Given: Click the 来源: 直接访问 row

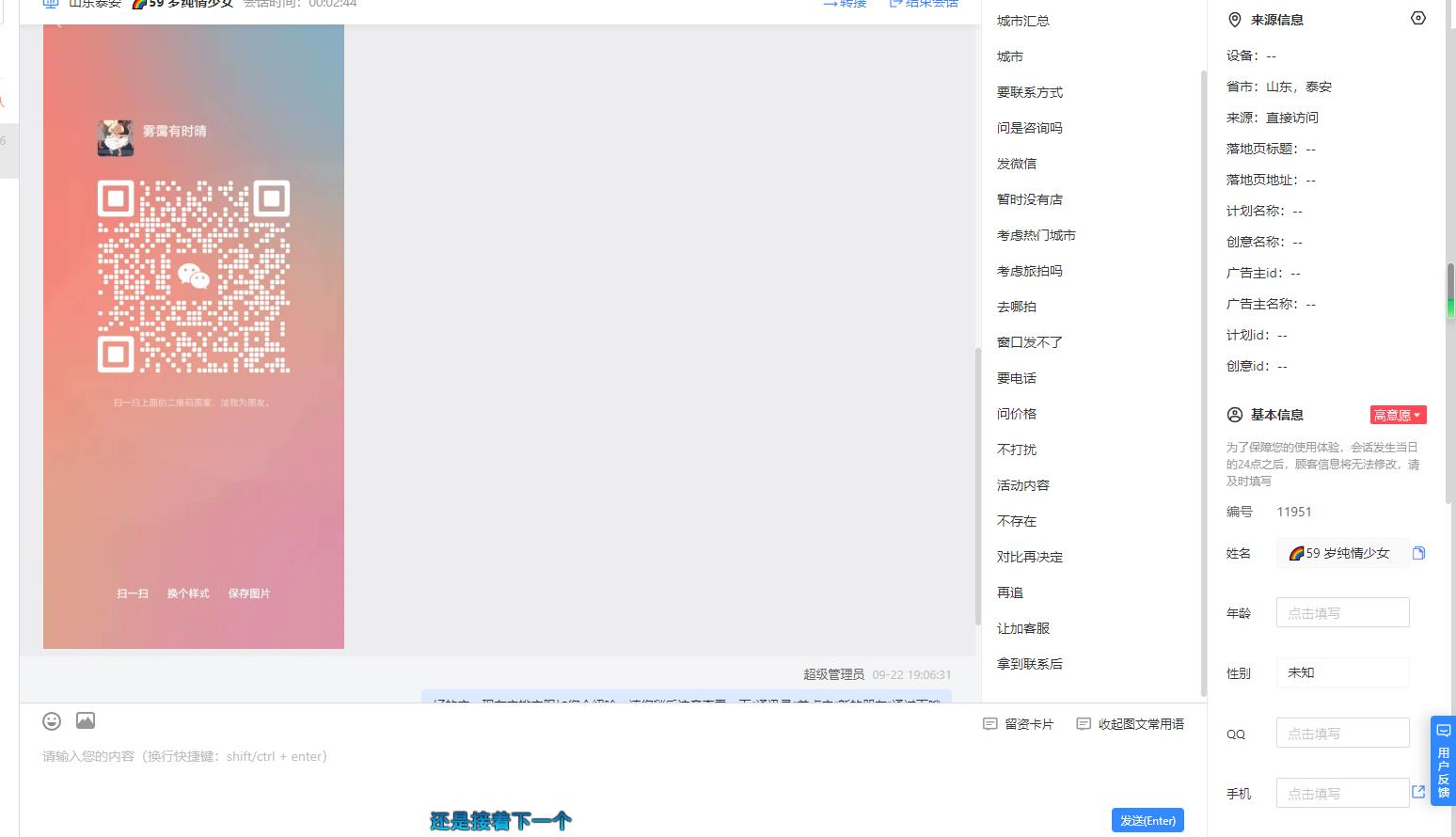Looking at the screenshot, I should tap(1272, 118).
